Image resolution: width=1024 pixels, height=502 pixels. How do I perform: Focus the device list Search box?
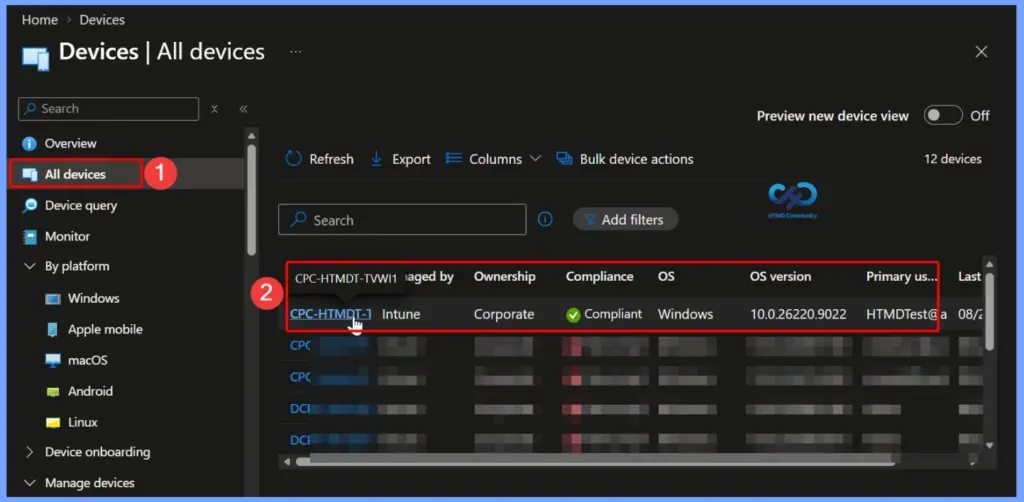click(402, 219)
